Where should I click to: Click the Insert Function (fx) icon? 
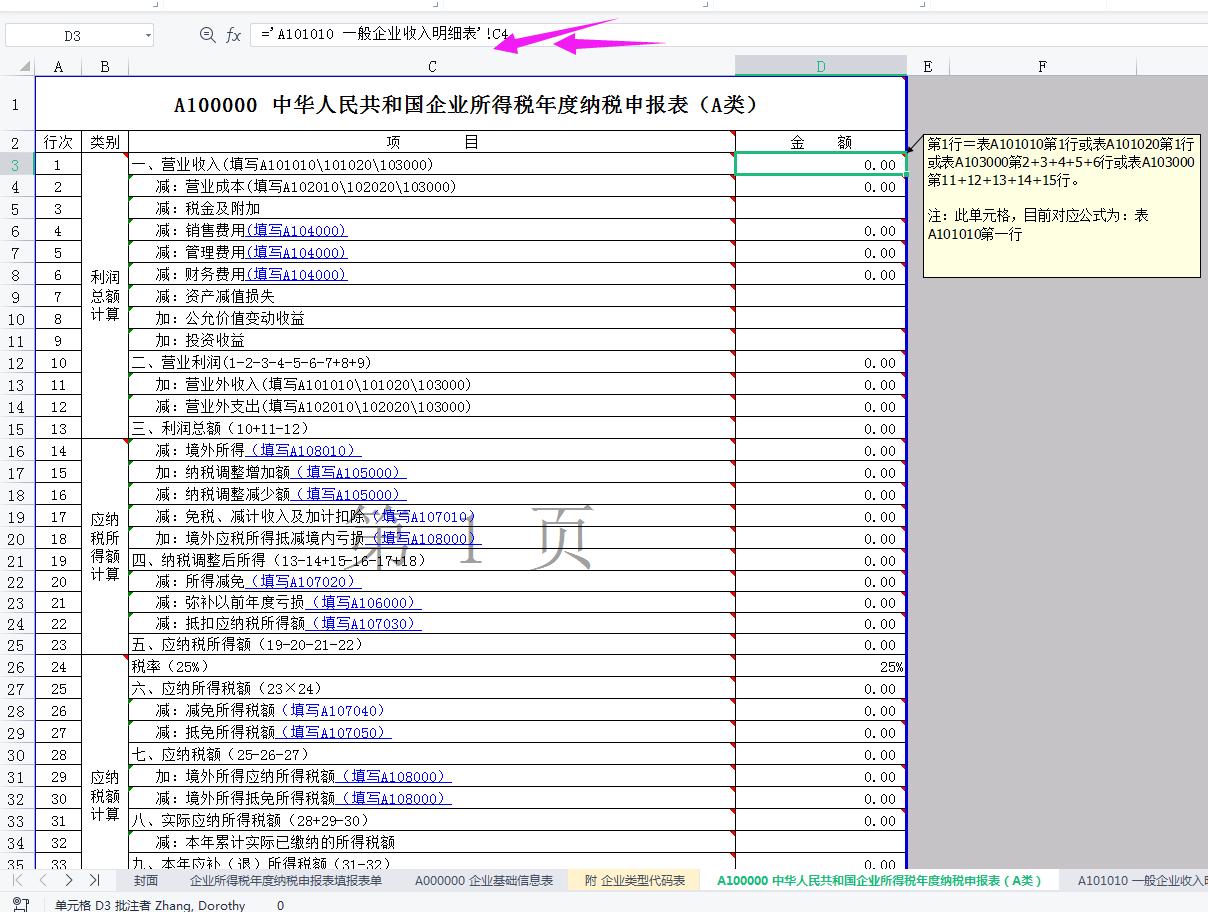(x=233, y=33)
